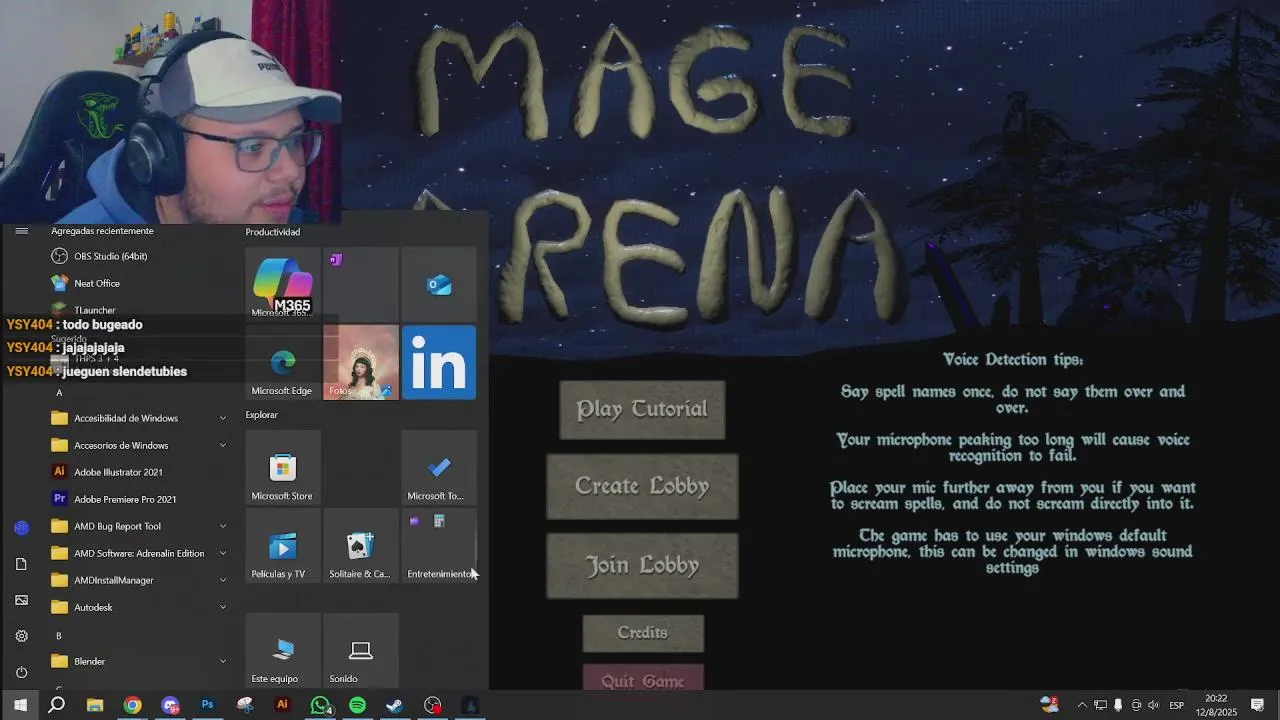Switch ESP keyboard language indicator
Image resolution: width=1280 pixels, height=720 pixels.
[x=1177, y=705]
